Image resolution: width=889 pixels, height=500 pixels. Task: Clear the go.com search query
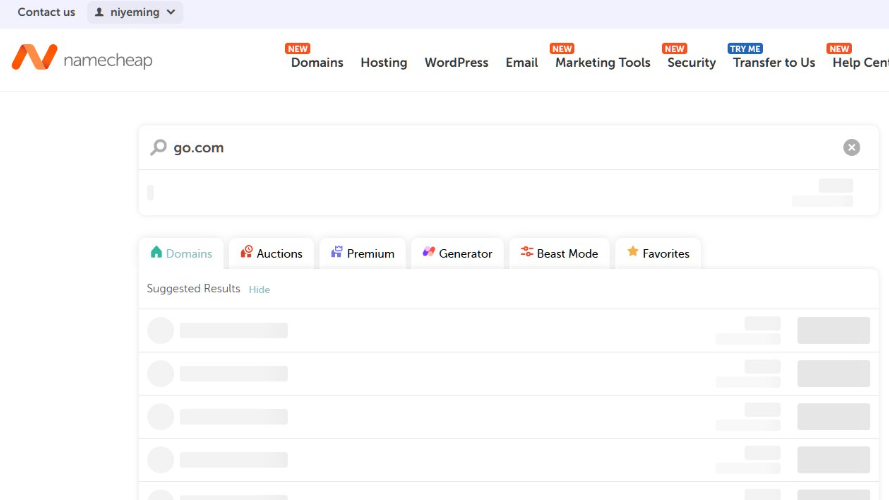tap(851, 147)
